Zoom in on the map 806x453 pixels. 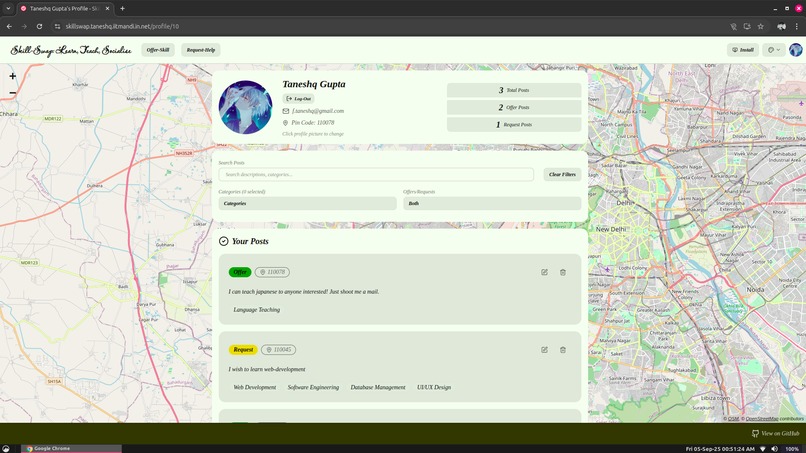[12, 76]
